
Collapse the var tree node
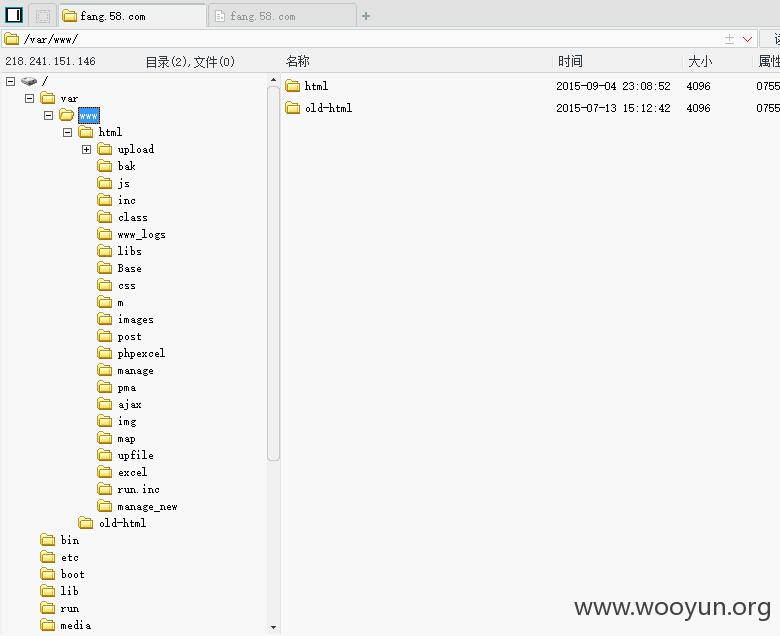pos(29,98)
